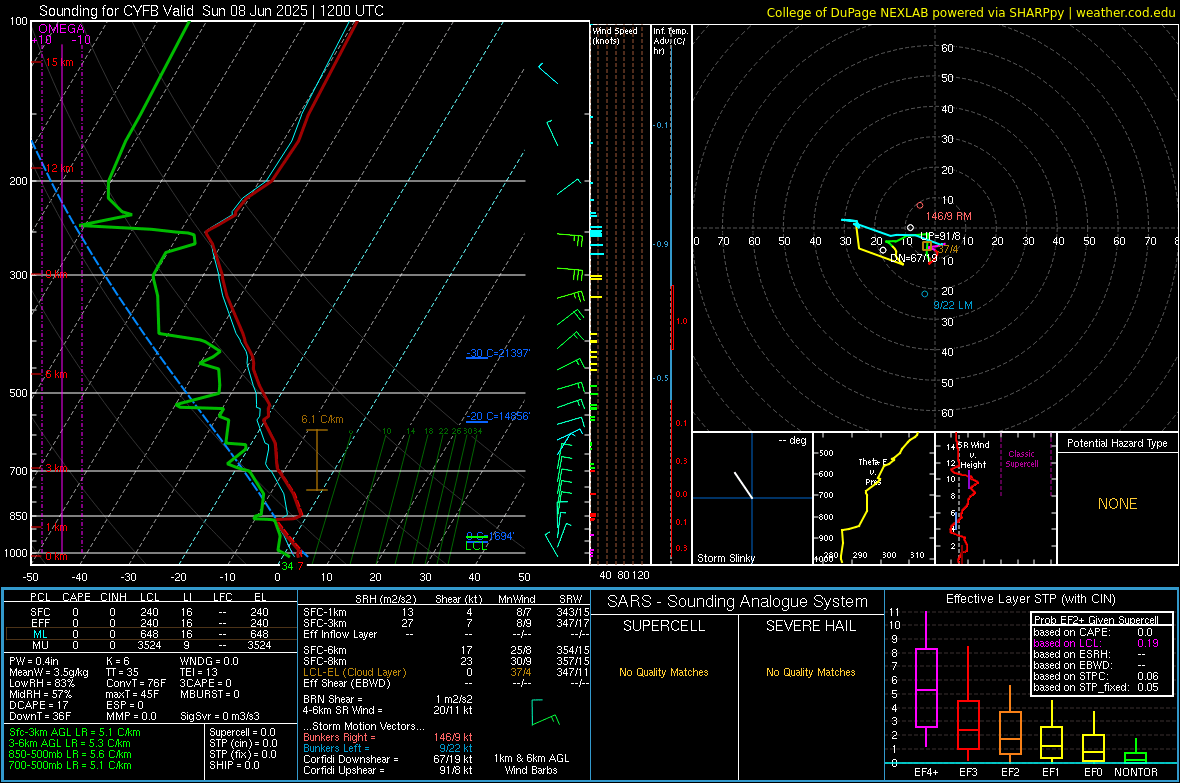This screenshot has height=783, width=1180.
Task: Click the 'Bunkers Left =' storm motion label
Action: pyautogui.click(x=336, y=748)
